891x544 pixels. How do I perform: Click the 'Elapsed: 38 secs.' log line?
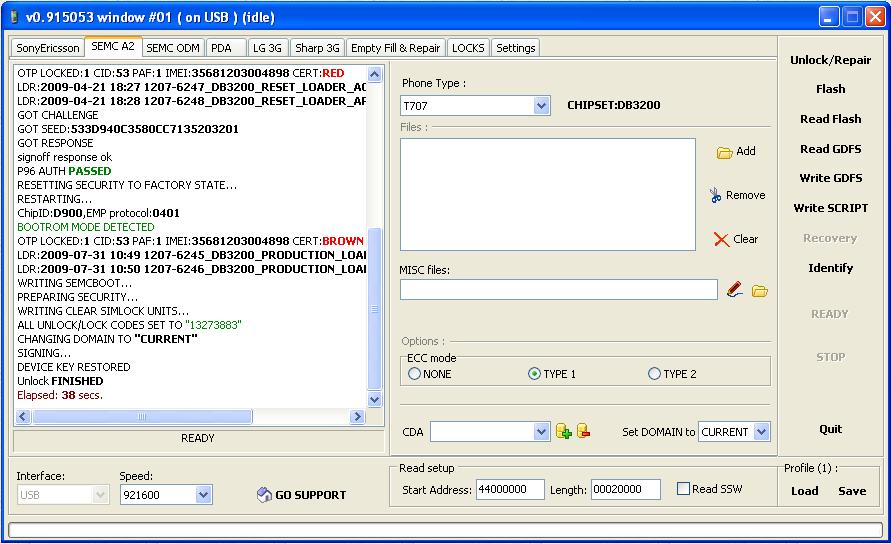[60, 395]
